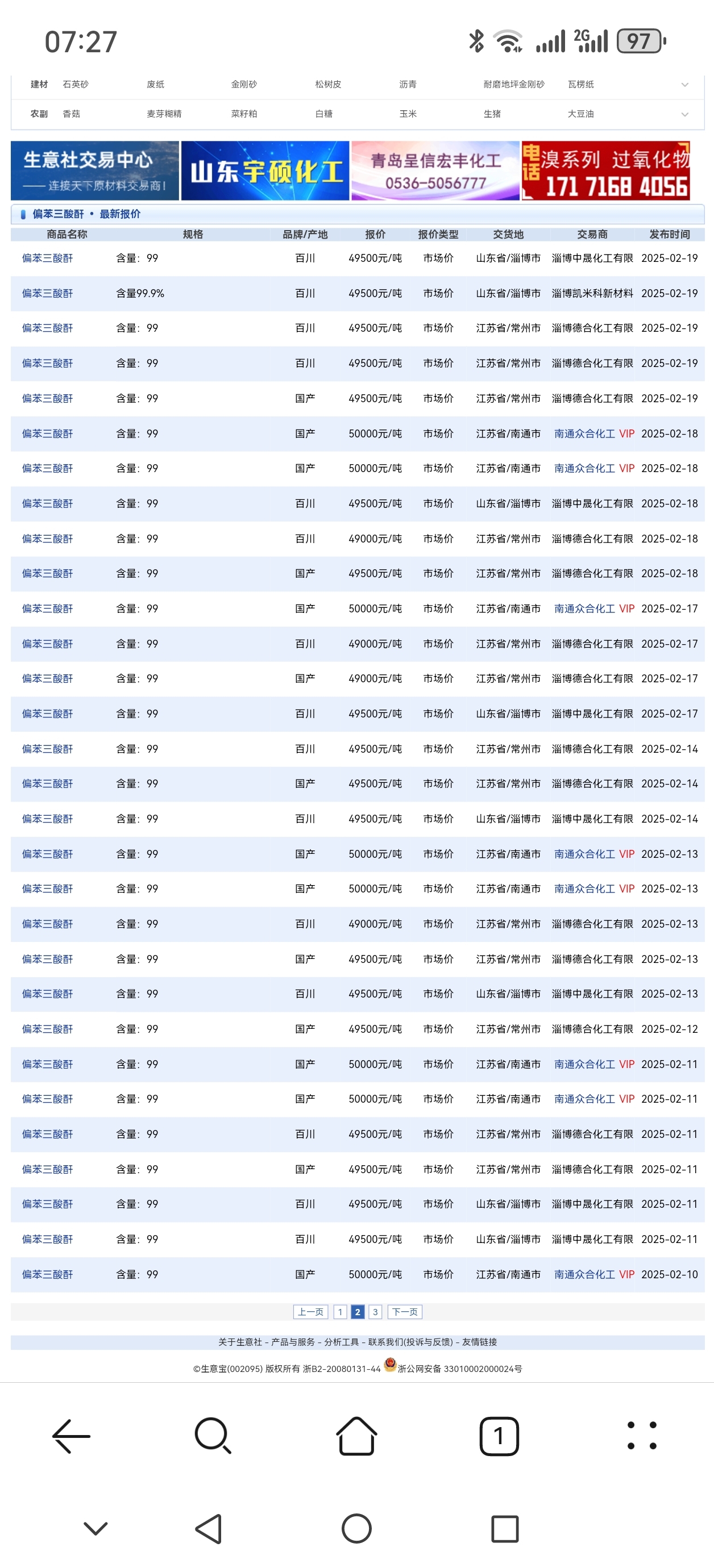Image resolution: width=714 pixels, height=1568 pixels.
Task: Open 废纸 category link
Action: point(155,85)
